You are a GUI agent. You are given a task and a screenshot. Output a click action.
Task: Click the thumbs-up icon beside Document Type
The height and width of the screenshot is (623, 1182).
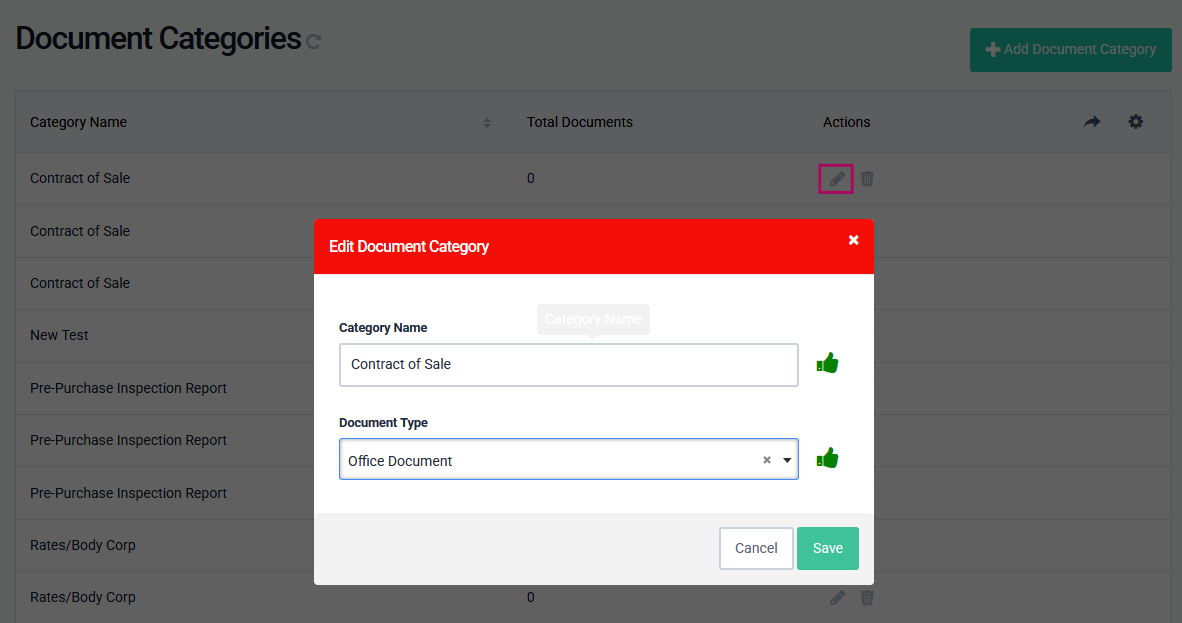tap(827, 459)
